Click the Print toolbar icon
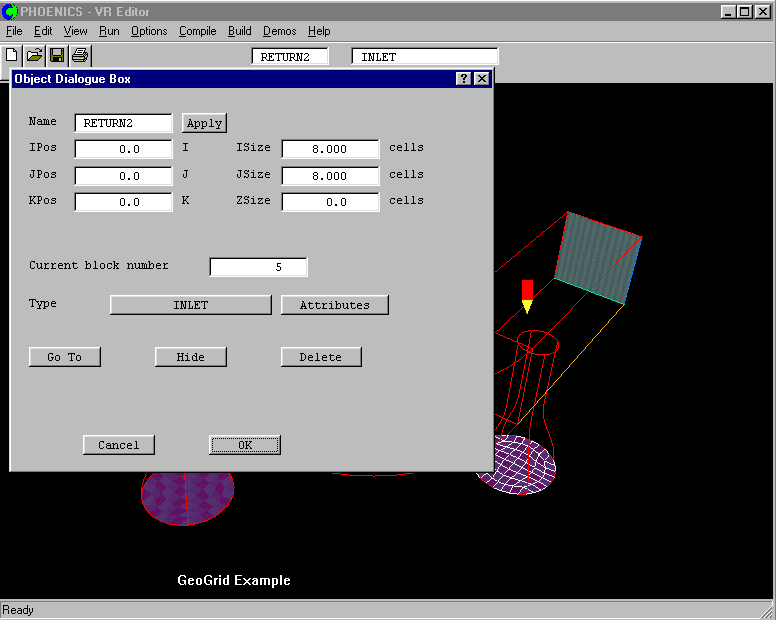 [x=80, y=55]
